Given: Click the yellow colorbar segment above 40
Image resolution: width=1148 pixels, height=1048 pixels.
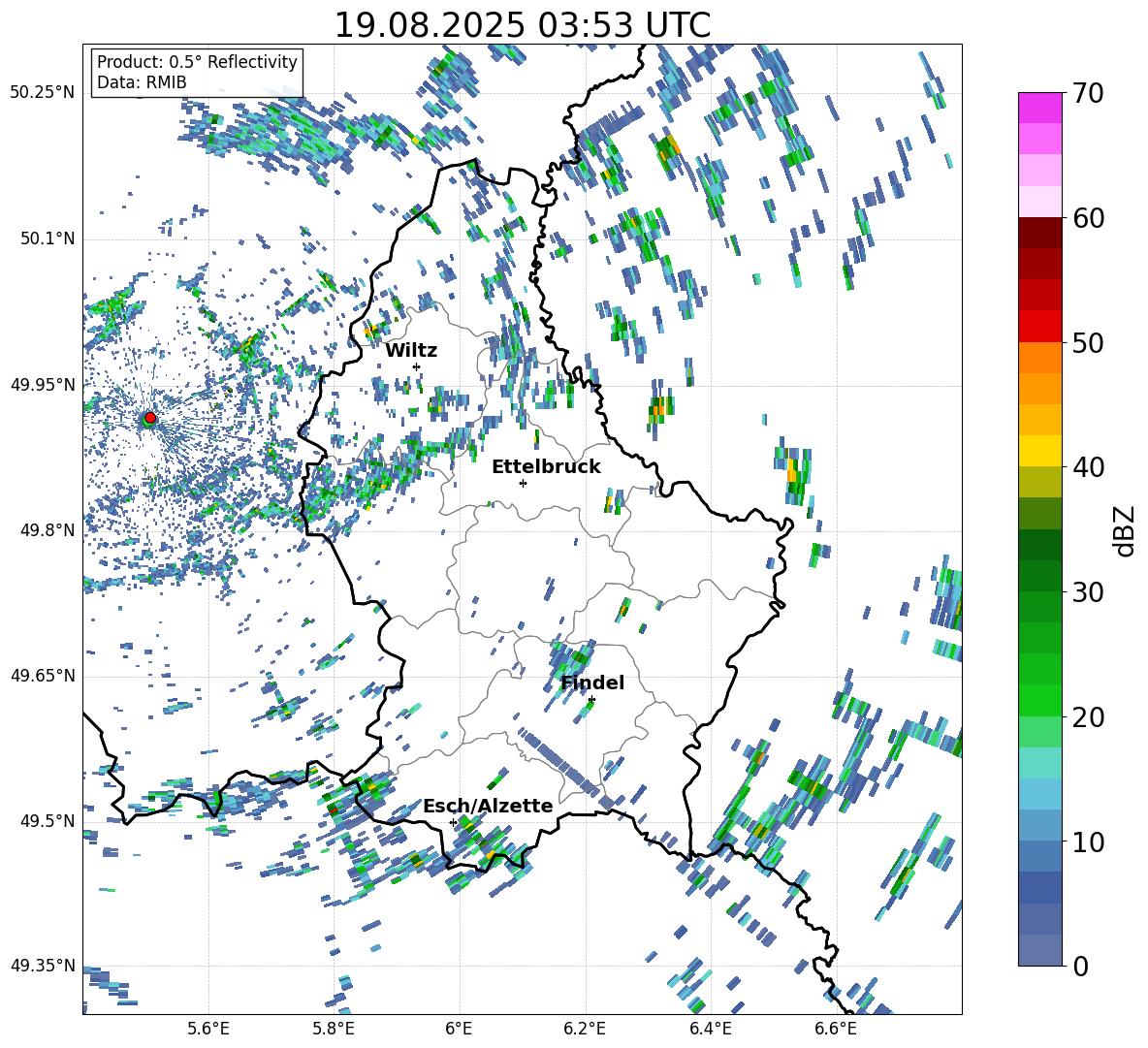Looking at the screenshot, I should (x=1039, y=452).
